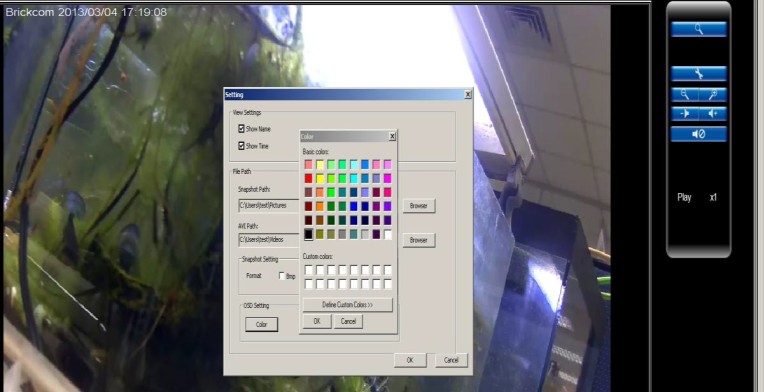This screenshot has width=764, height=392.
Task: Pick the white basic color swatch
Action: click(388, 235)
